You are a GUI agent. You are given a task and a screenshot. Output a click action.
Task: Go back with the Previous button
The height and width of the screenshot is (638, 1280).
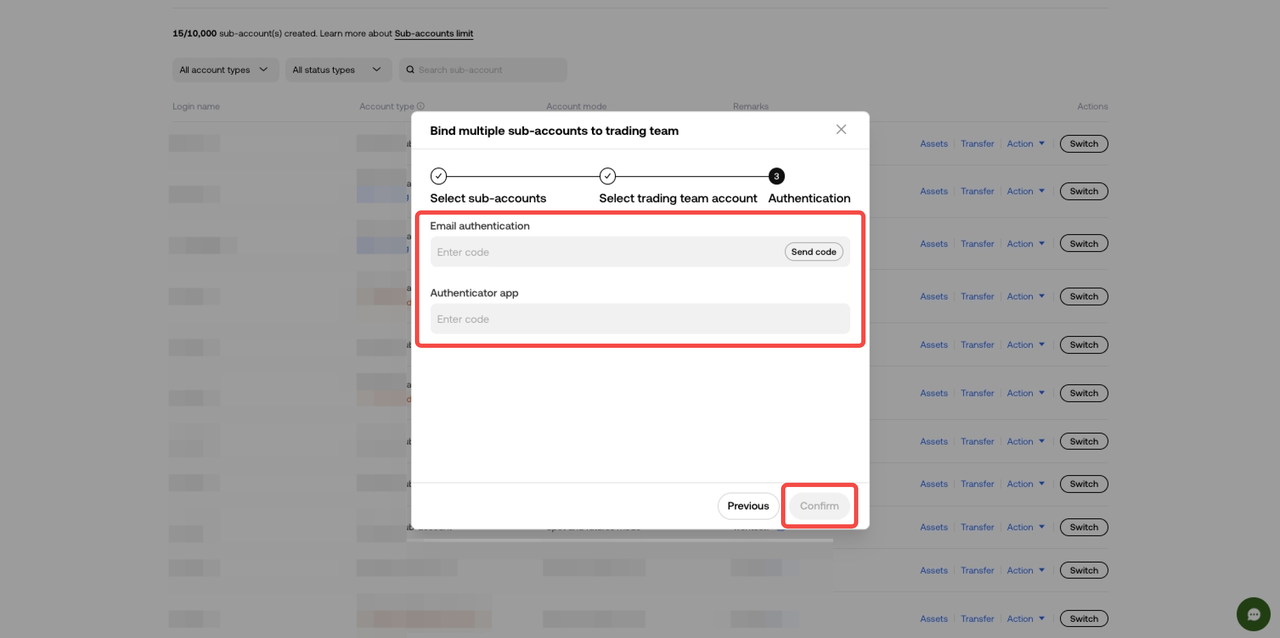(748, 506)
